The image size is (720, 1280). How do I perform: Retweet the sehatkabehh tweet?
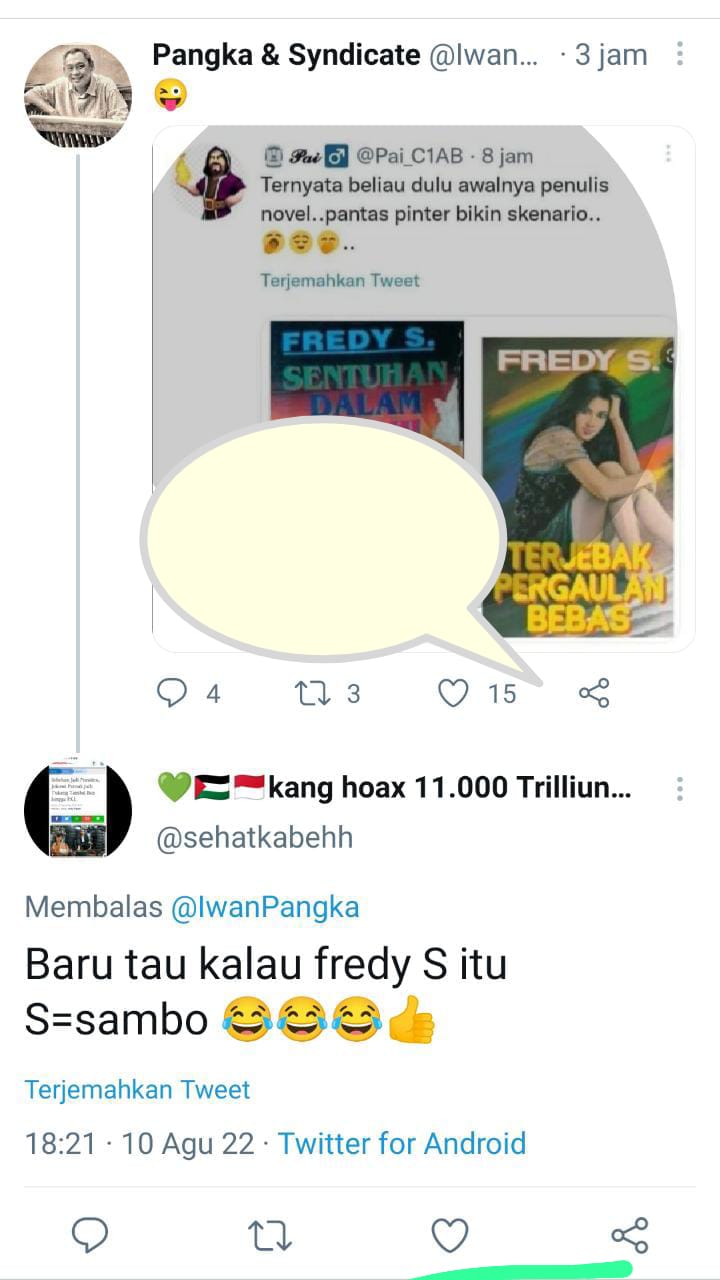tap(269, 1235)
